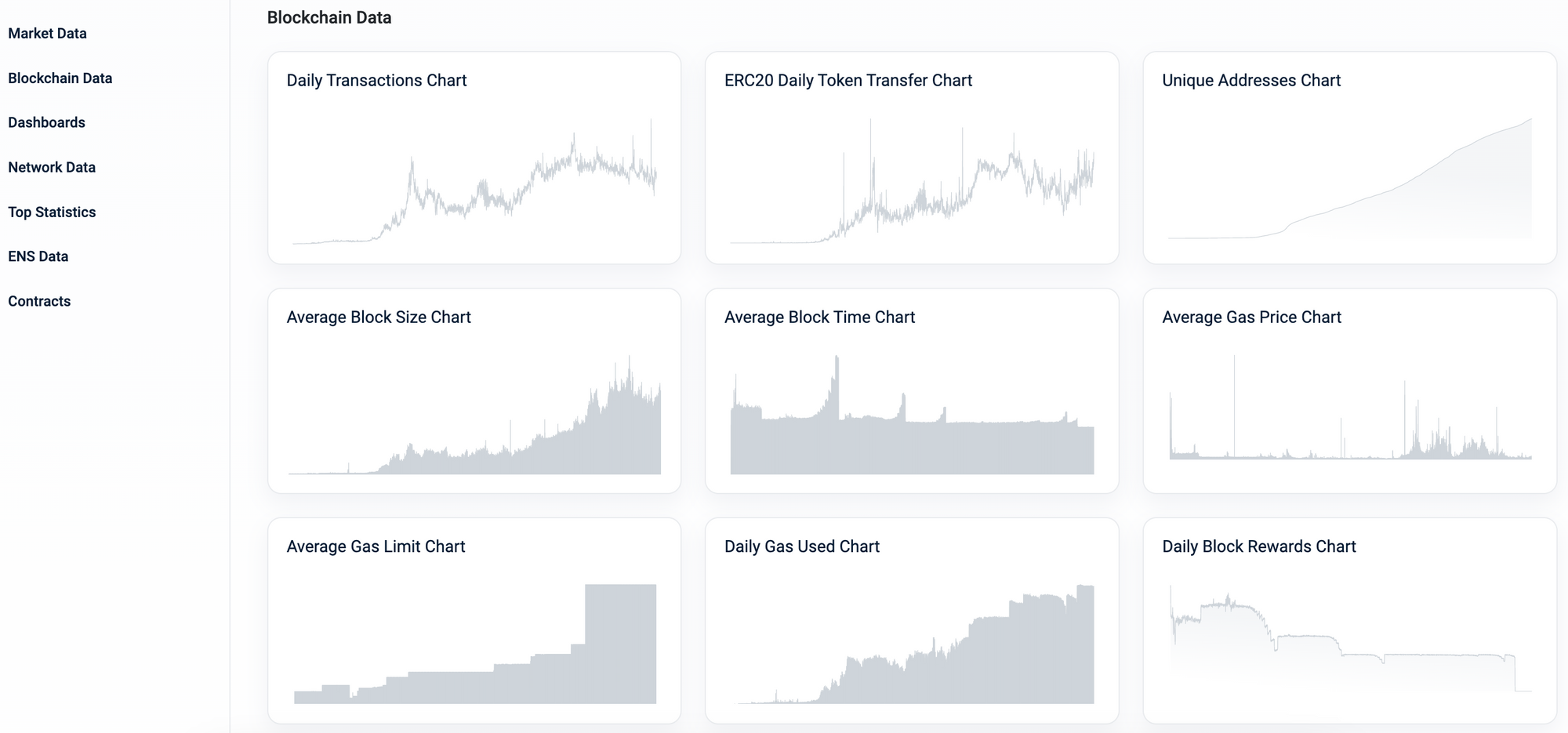This screenshot has height=733, width=1568.
Task: Open Daily Gas Used Chart card
Action: pos(912,620)
